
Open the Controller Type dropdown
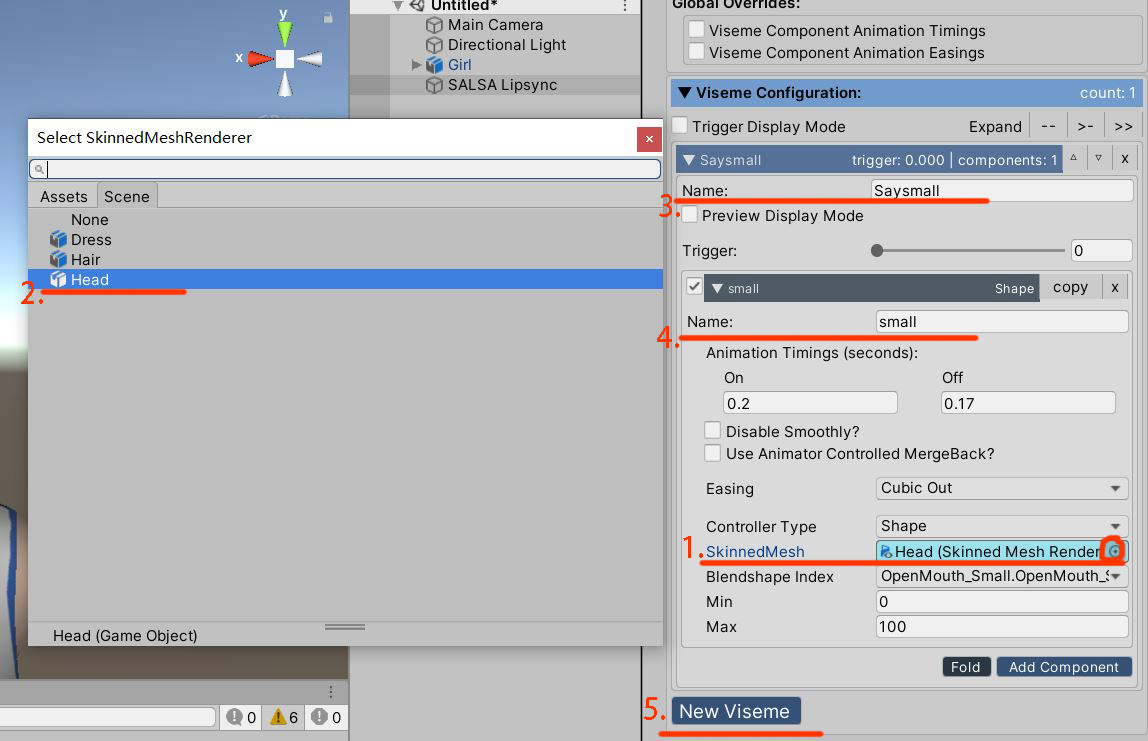coord(1000,526)
